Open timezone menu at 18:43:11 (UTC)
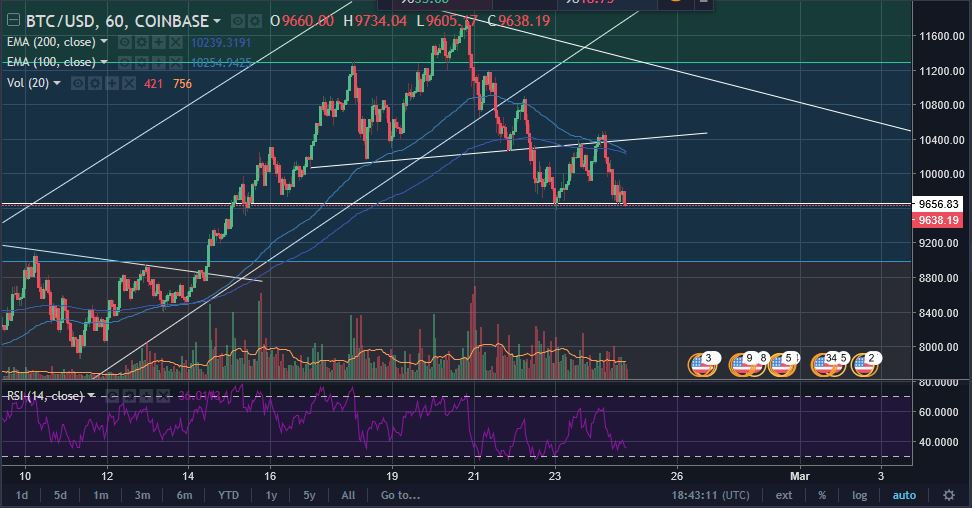972x508 pixels. [710, 495]
